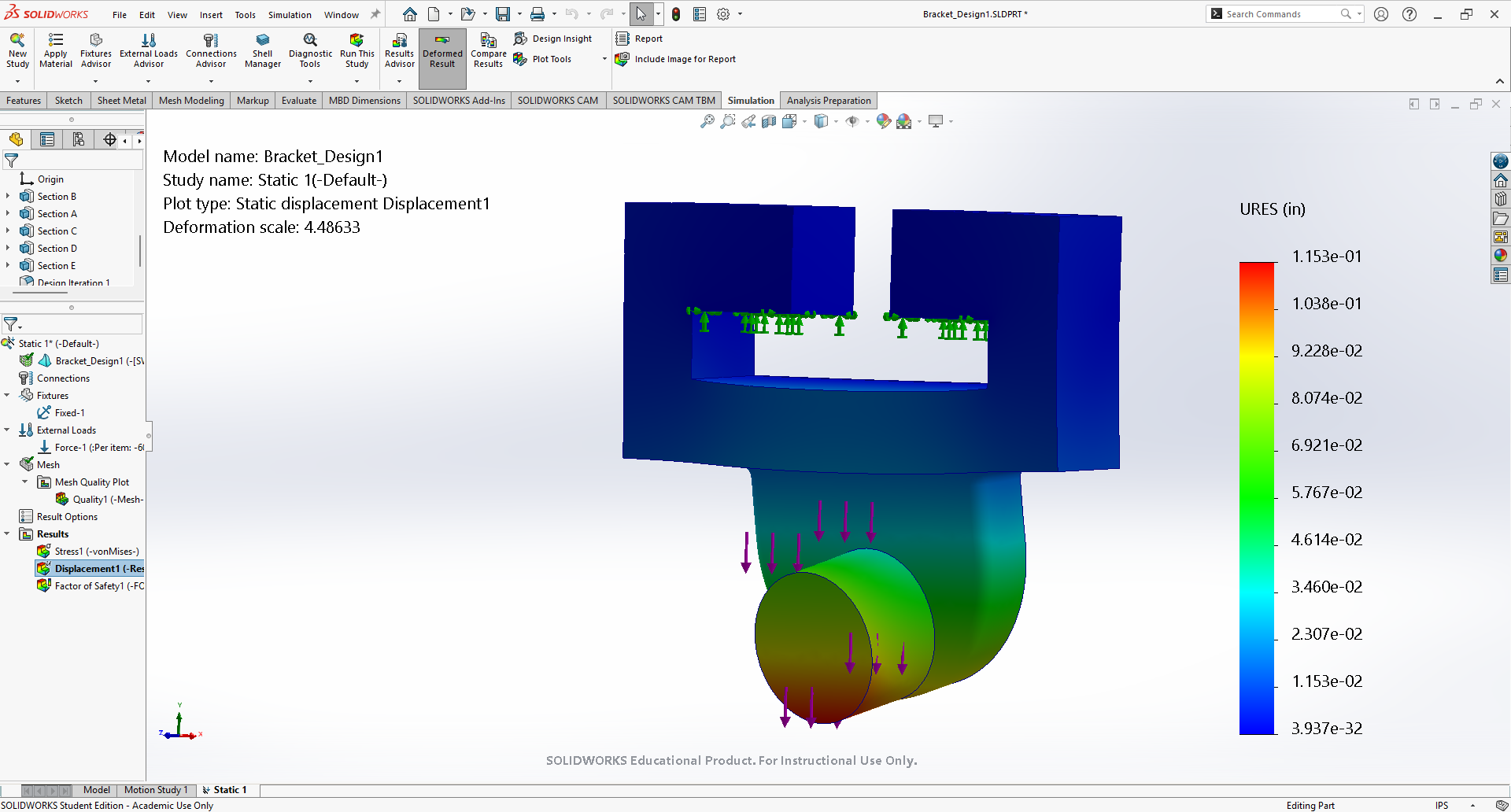Click the New Study icon
This screenshot has height=812, width=1511.
[x=17, y=51]
